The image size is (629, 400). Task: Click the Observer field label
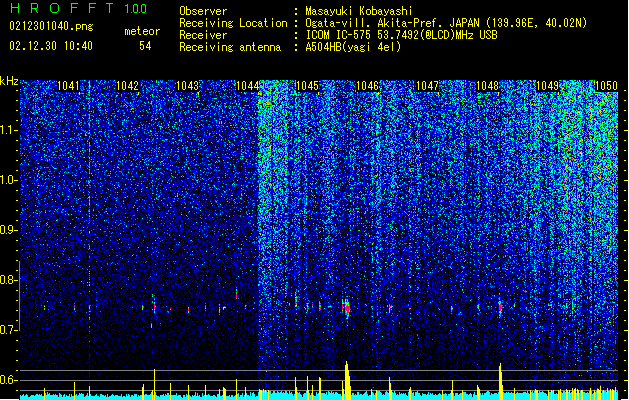203,11
